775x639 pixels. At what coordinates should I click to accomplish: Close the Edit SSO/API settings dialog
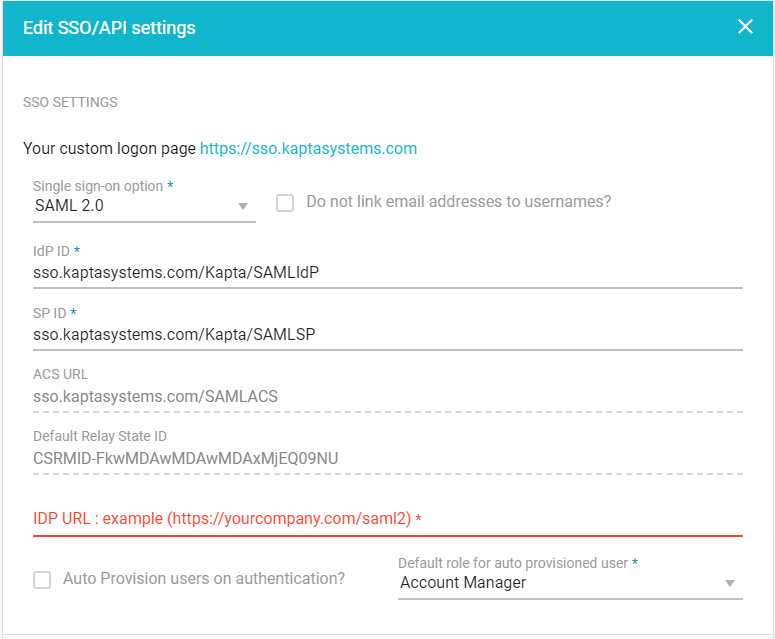[x=745, y=27]
